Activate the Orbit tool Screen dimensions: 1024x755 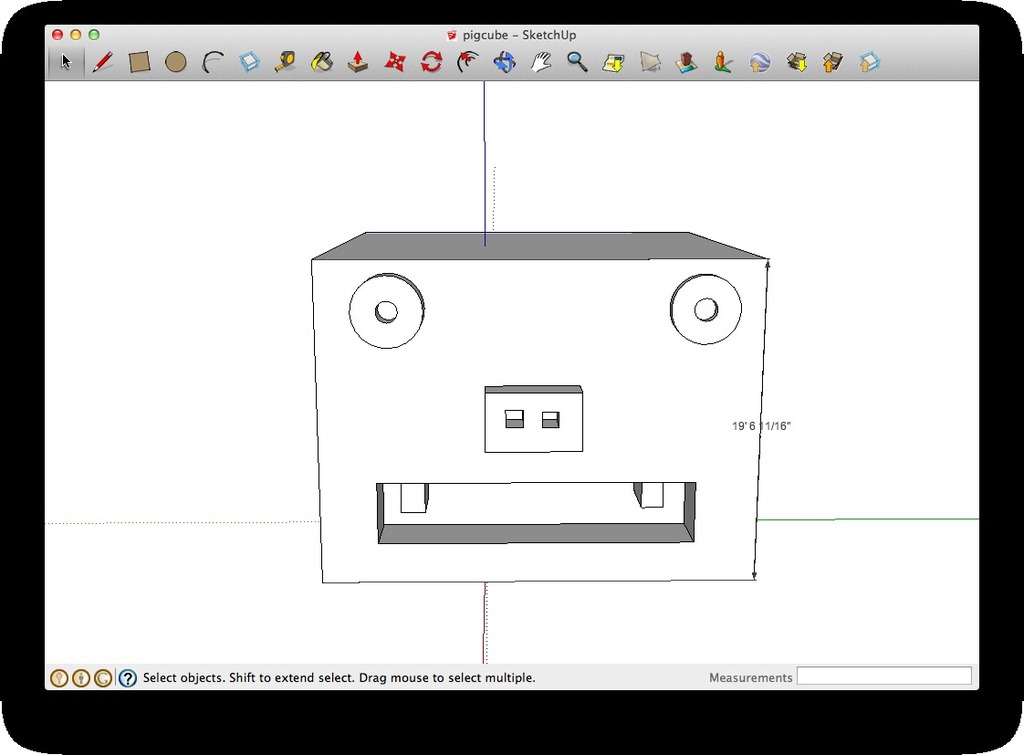pyautogui.click(x=504, y=62)
